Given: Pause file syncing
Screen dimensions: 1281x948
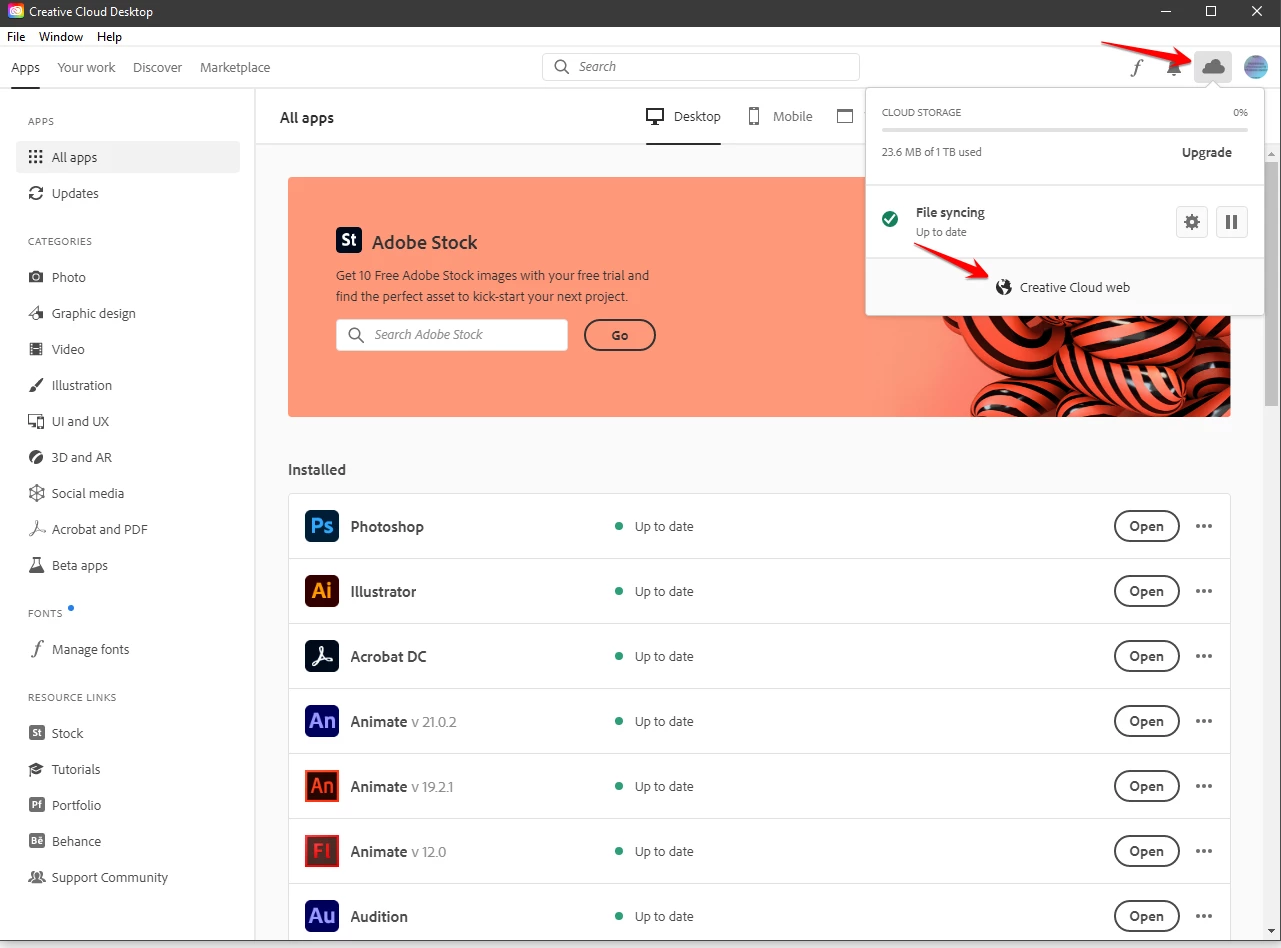Looking at the screenshot, I should click(1232, 222).
